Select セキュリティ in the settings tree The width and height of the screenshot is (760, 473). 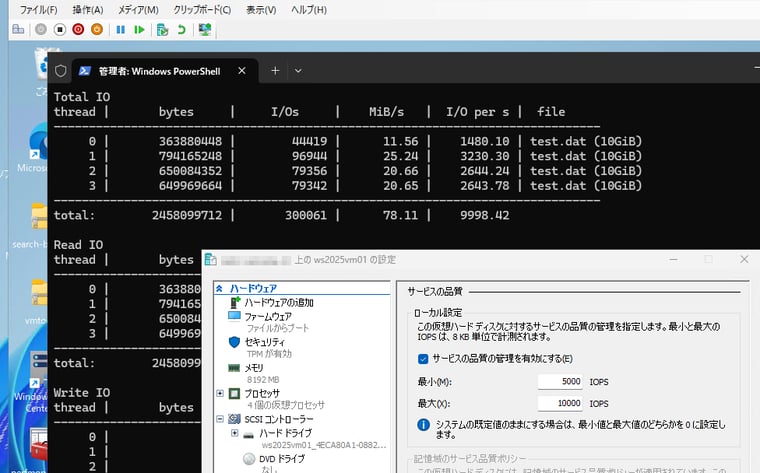(264, 342)
